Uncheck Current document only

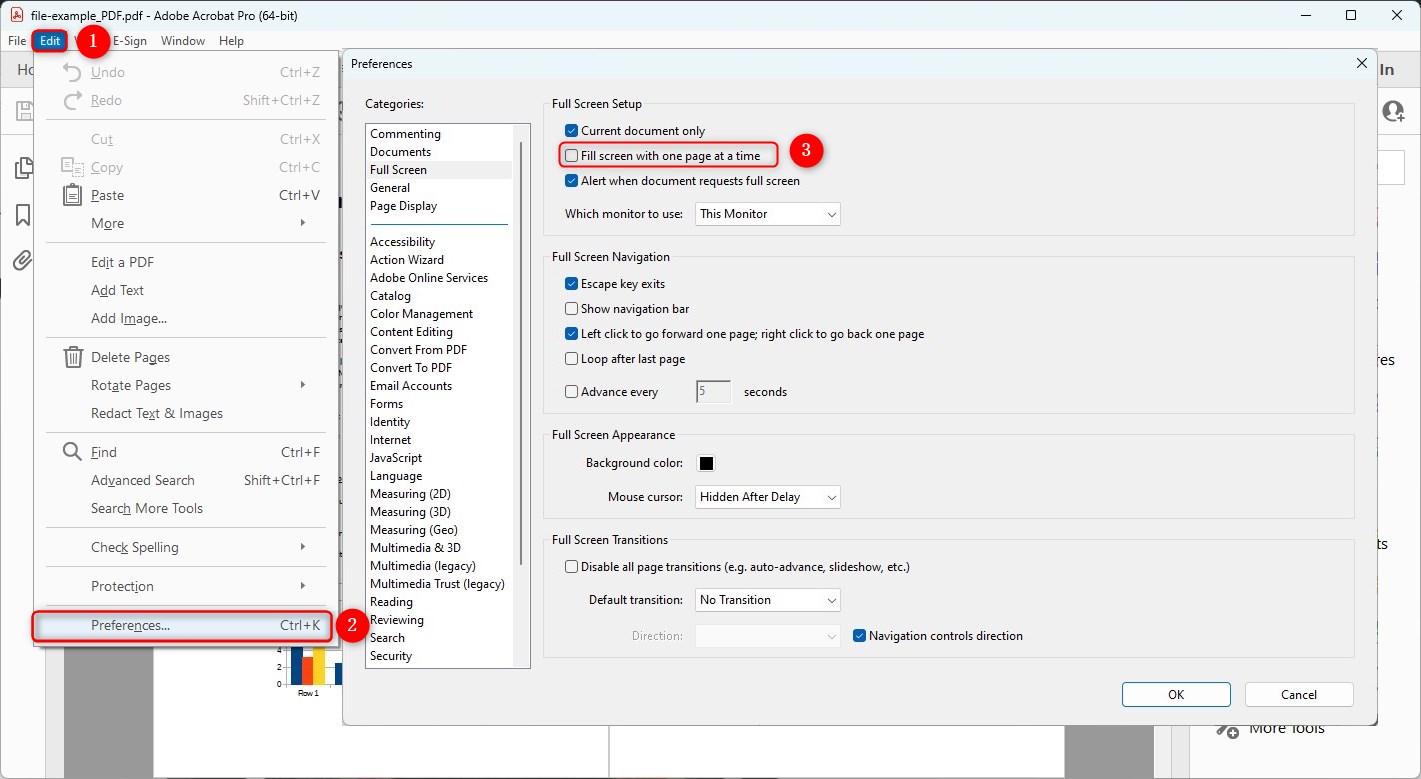click(573, 130)
